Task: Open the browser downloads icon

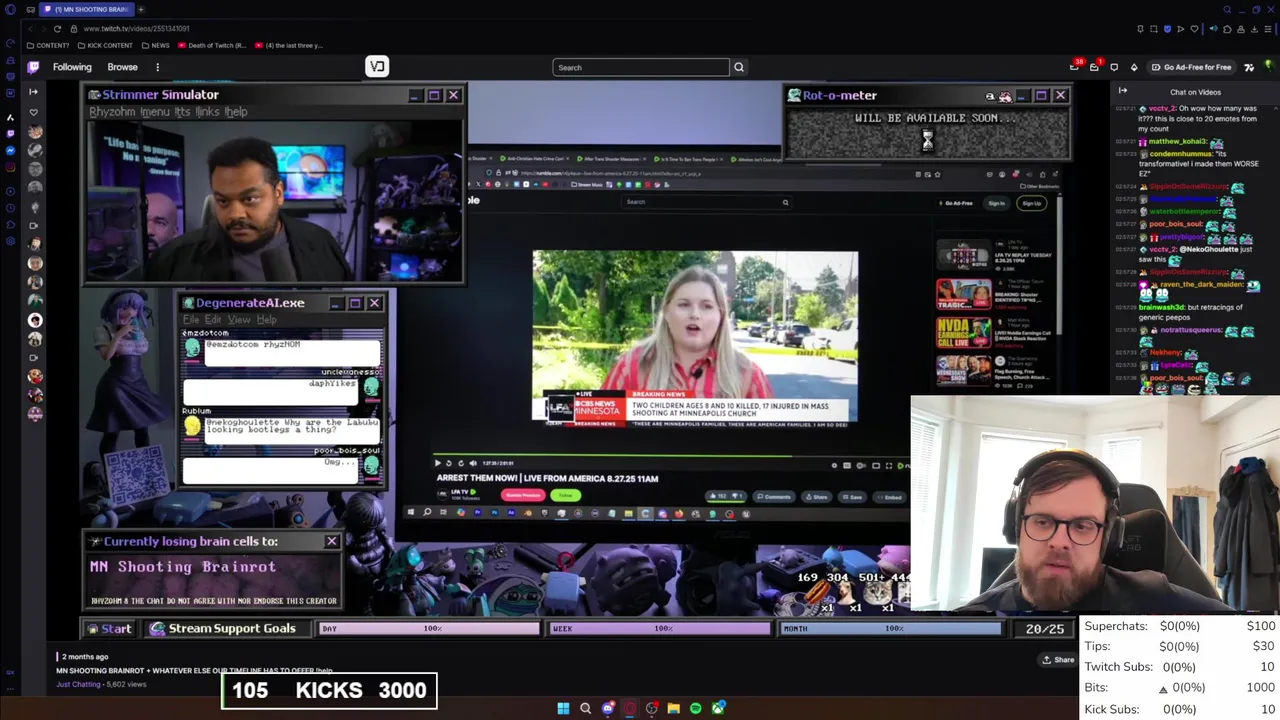Action: (1254, 29)
